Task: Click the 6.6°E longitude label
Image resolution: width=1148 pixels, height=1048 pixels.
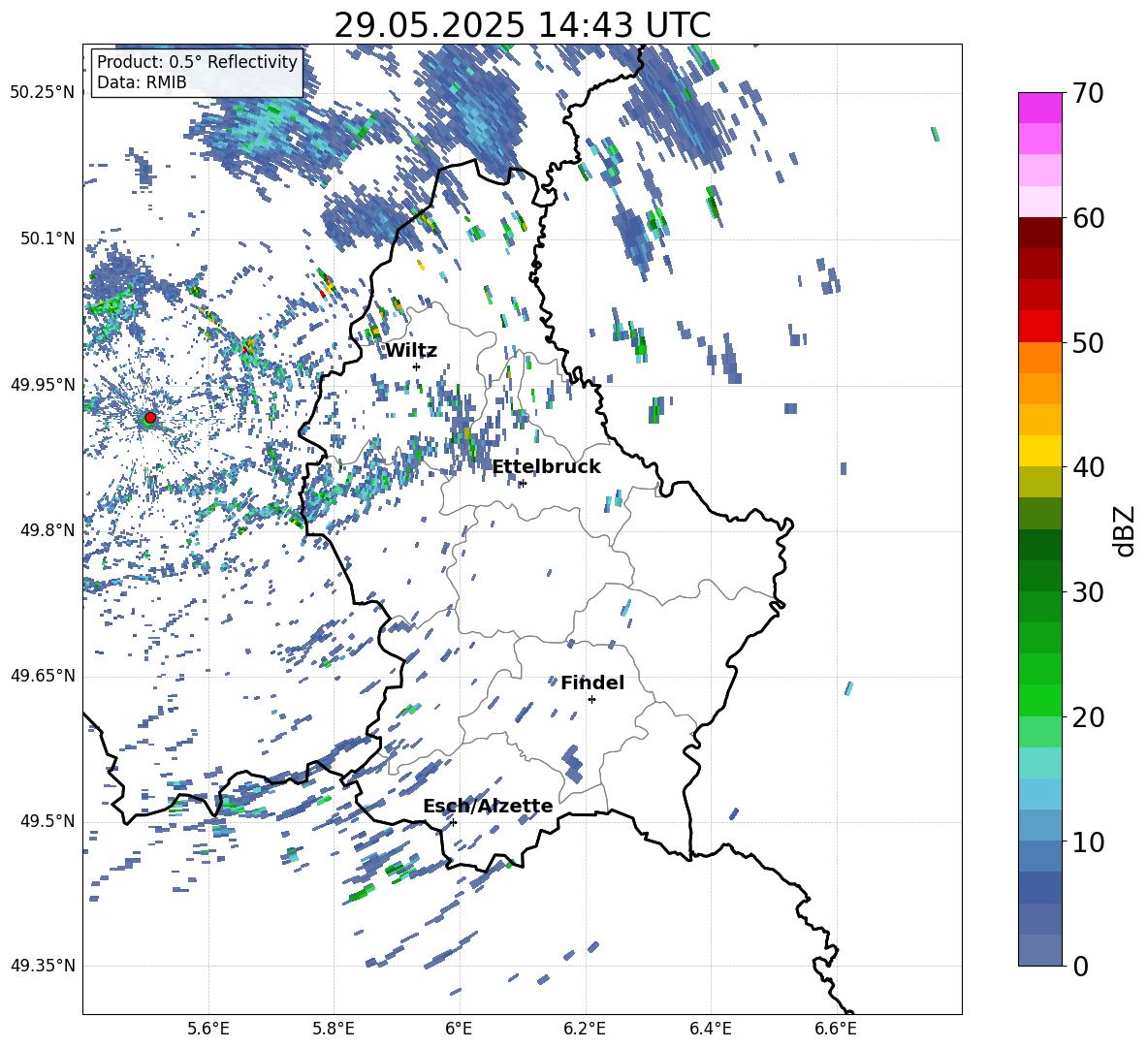Action: click(836, 1029)
